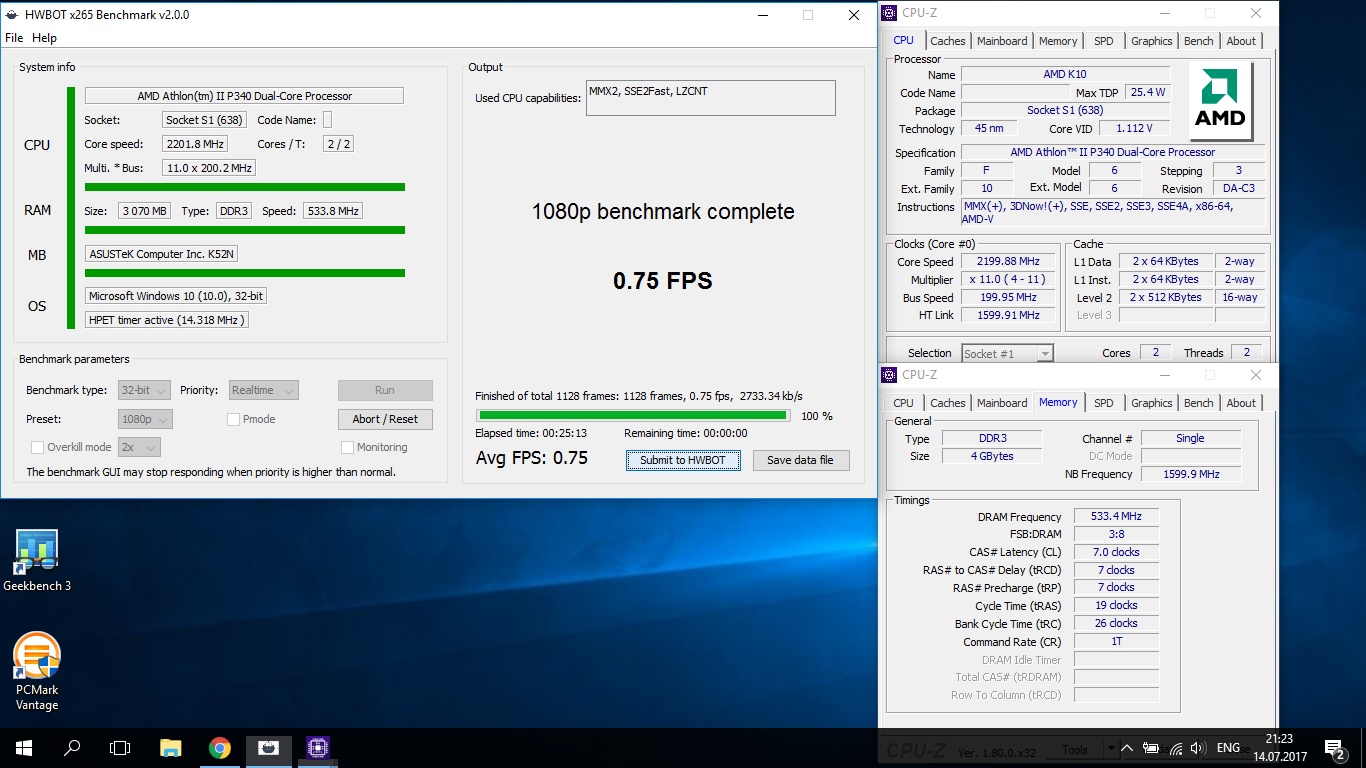Click Save data file button
Image resolution: width=1366 pixels, height=768 pixels.
coord(800,460)
